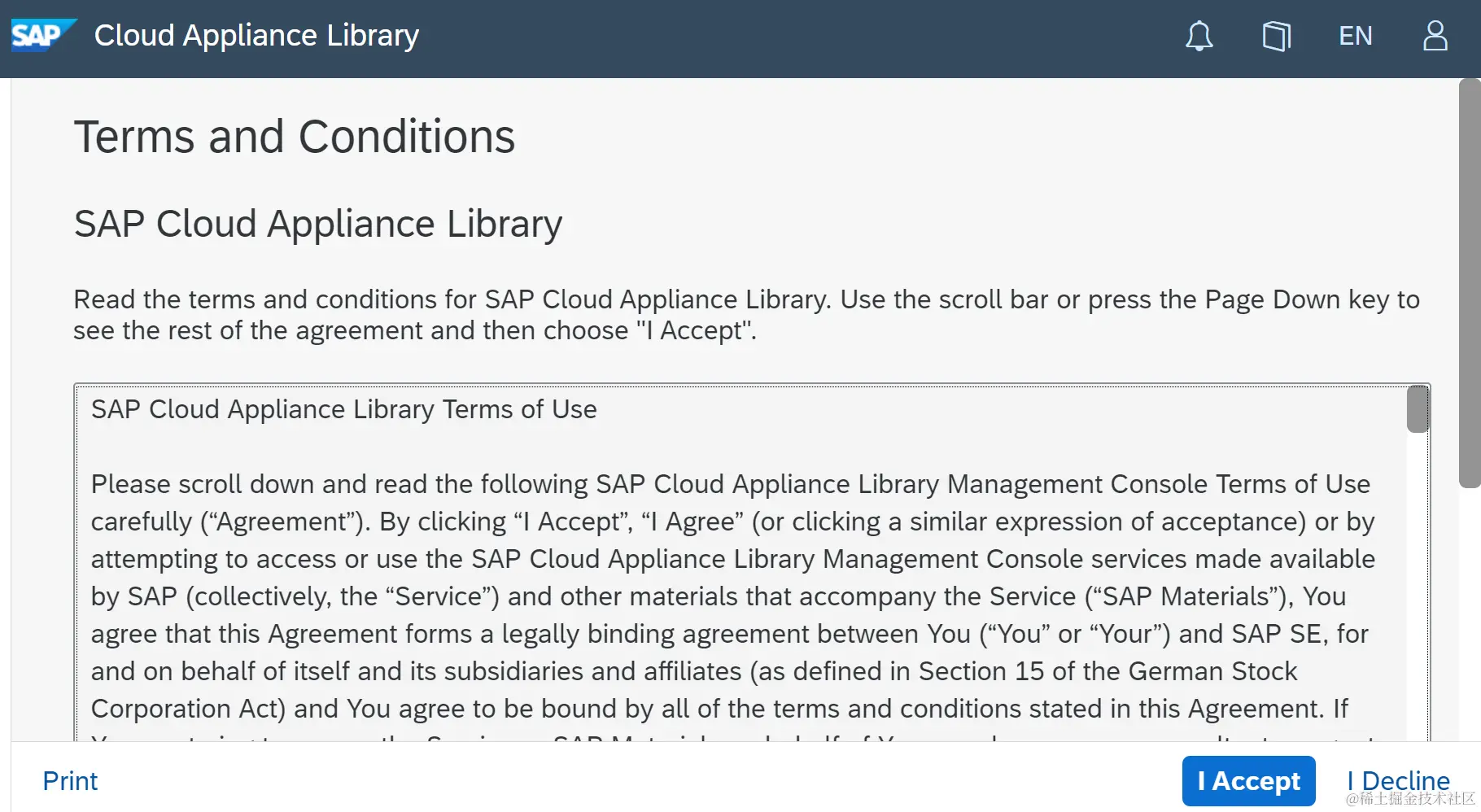The width and height of the screenshot is (1481, 812).
Task: Open the notifications bell
Action: tap(1199, 36)
